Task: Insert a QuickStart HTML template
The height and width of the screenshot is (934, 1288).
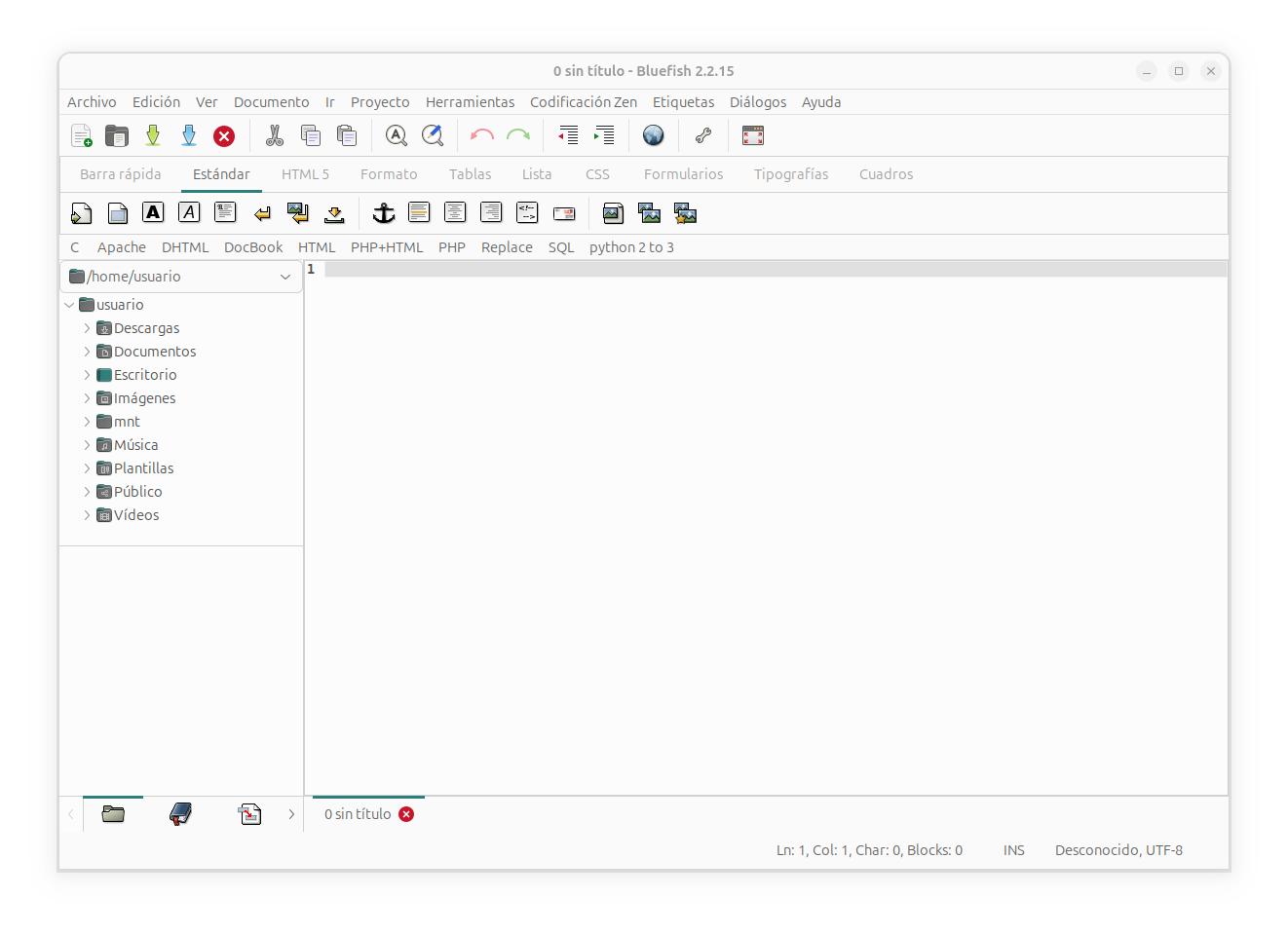Action: [x=82, y=213]
